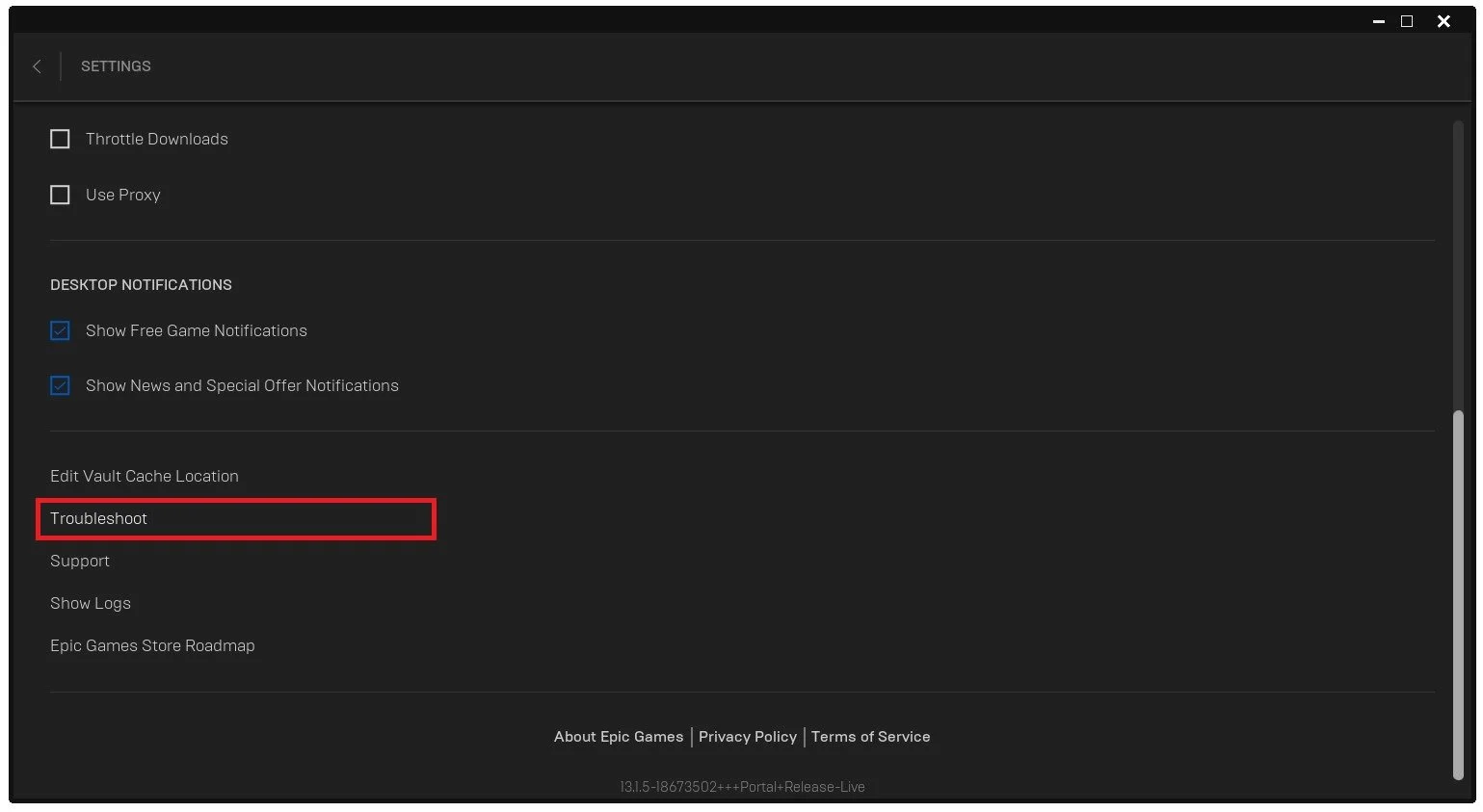Open Edit Vault Cache Location
The image size is (1483, 812).
(x=145, y=476)
